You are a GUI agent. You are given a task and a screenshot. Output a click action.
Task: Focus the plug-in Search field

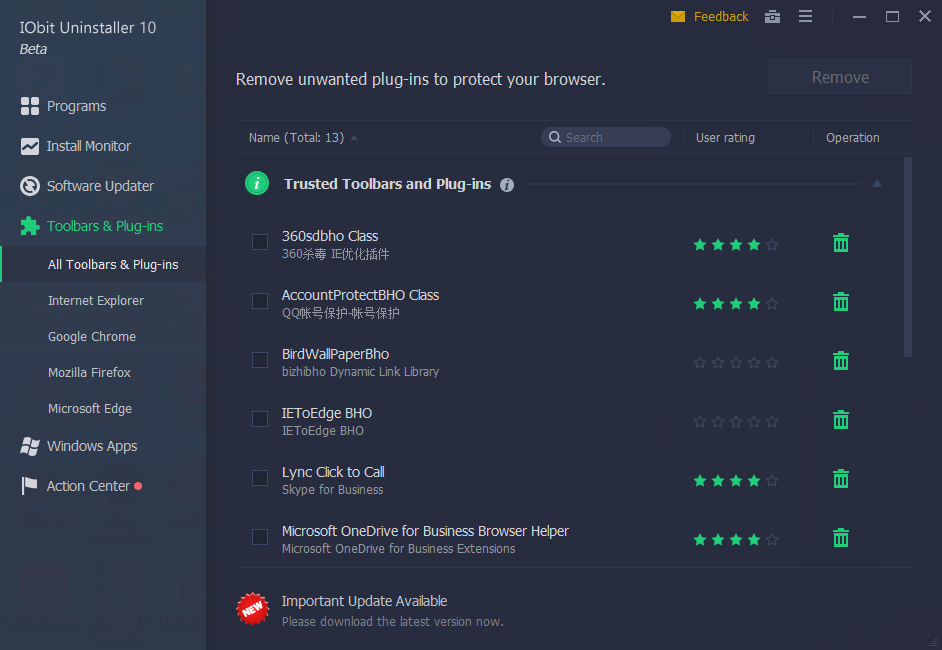tap(614, 138)
